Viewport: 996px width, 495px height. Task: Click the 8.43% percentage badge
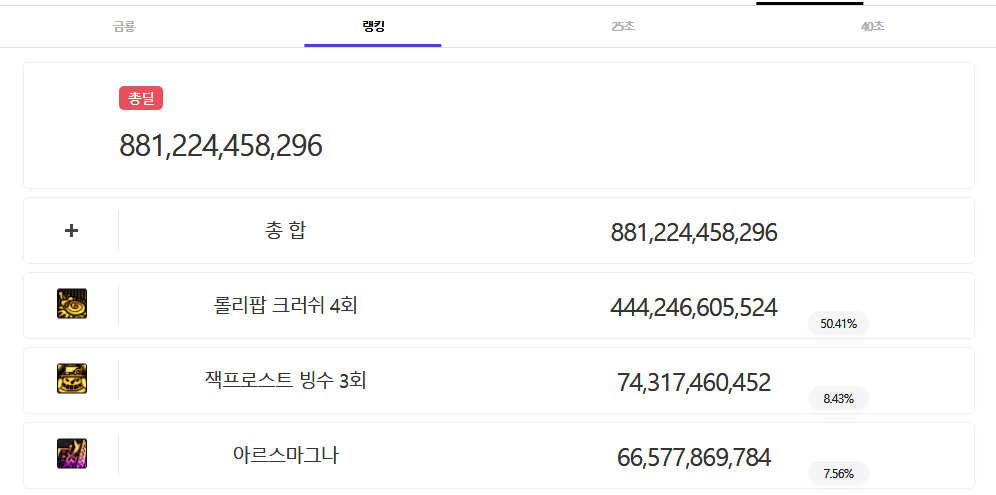[838, 398]
